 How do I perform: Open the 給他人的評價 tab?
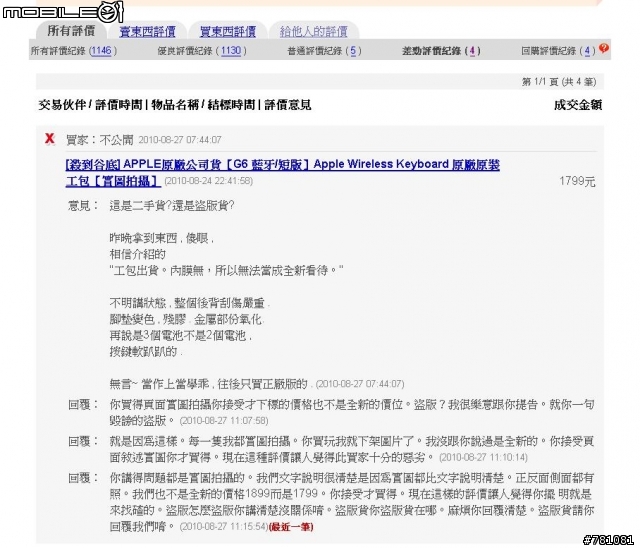click(313, 31)
